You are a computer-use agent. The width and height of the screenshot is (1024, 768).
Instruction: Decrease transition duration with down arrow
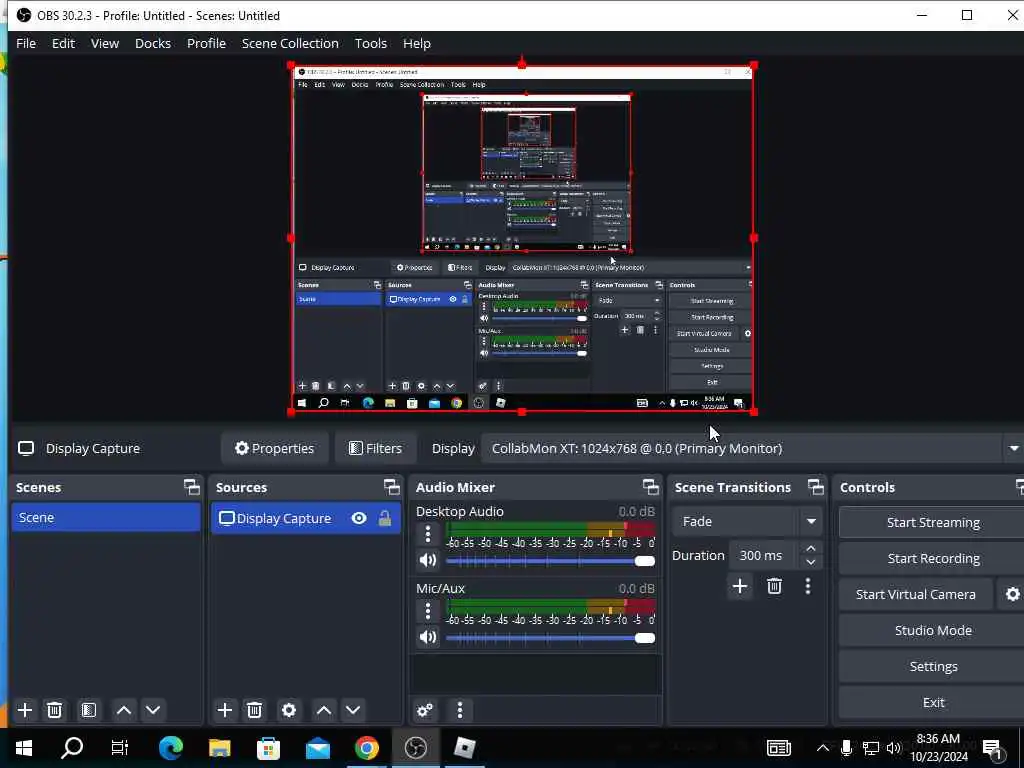(810, 562)
